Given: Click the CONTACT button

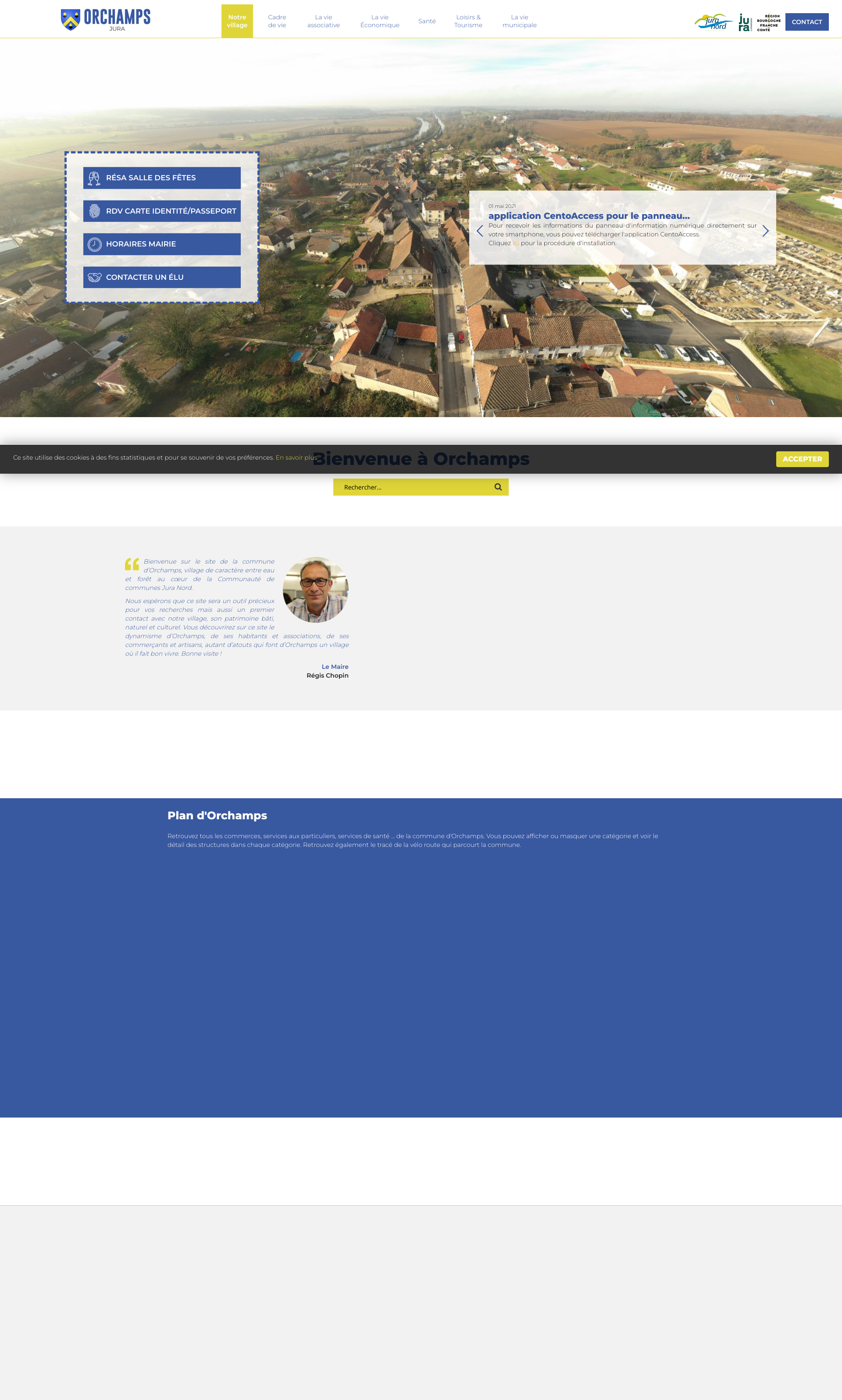Looking at the screenshot, I should pyautogui.click(x=807, y=22).
